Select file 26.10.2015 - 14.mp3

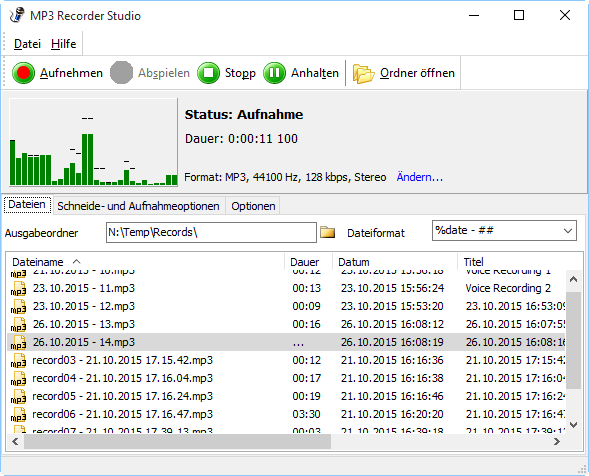pos(83,342)
